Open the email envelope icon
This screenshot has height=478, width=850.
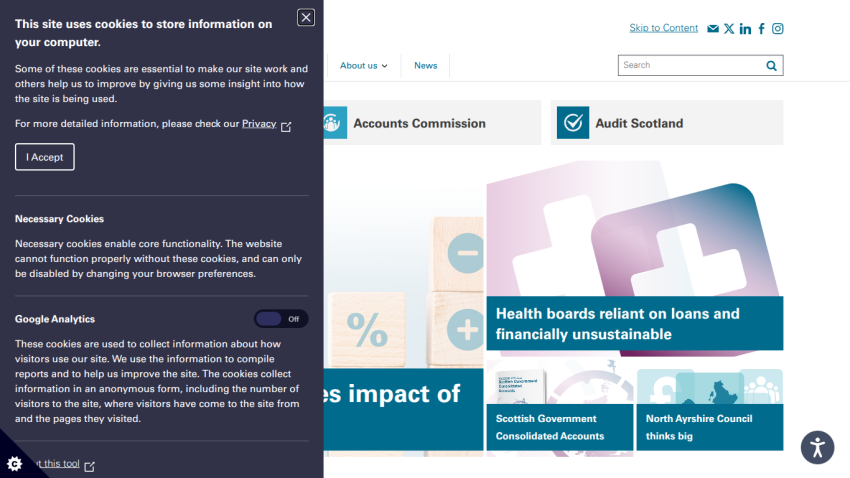click(x=713, y=29)
